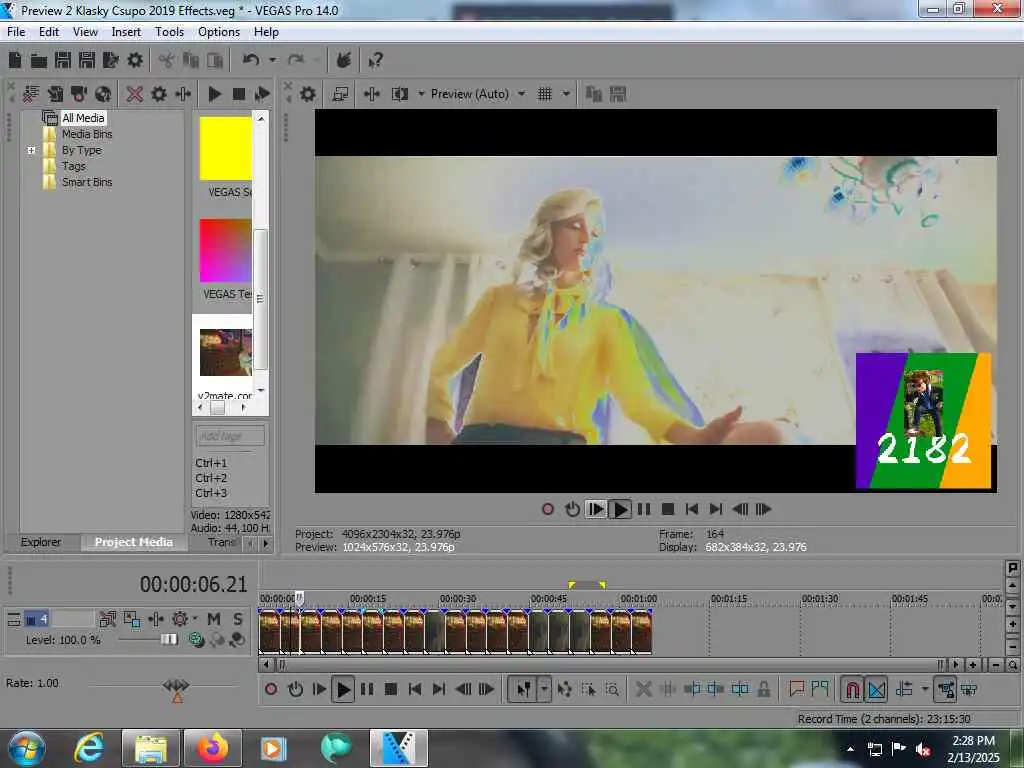
Task: Toggle Loop Playback under video preview
Action: pyautogui.click(x=572, y=509)
